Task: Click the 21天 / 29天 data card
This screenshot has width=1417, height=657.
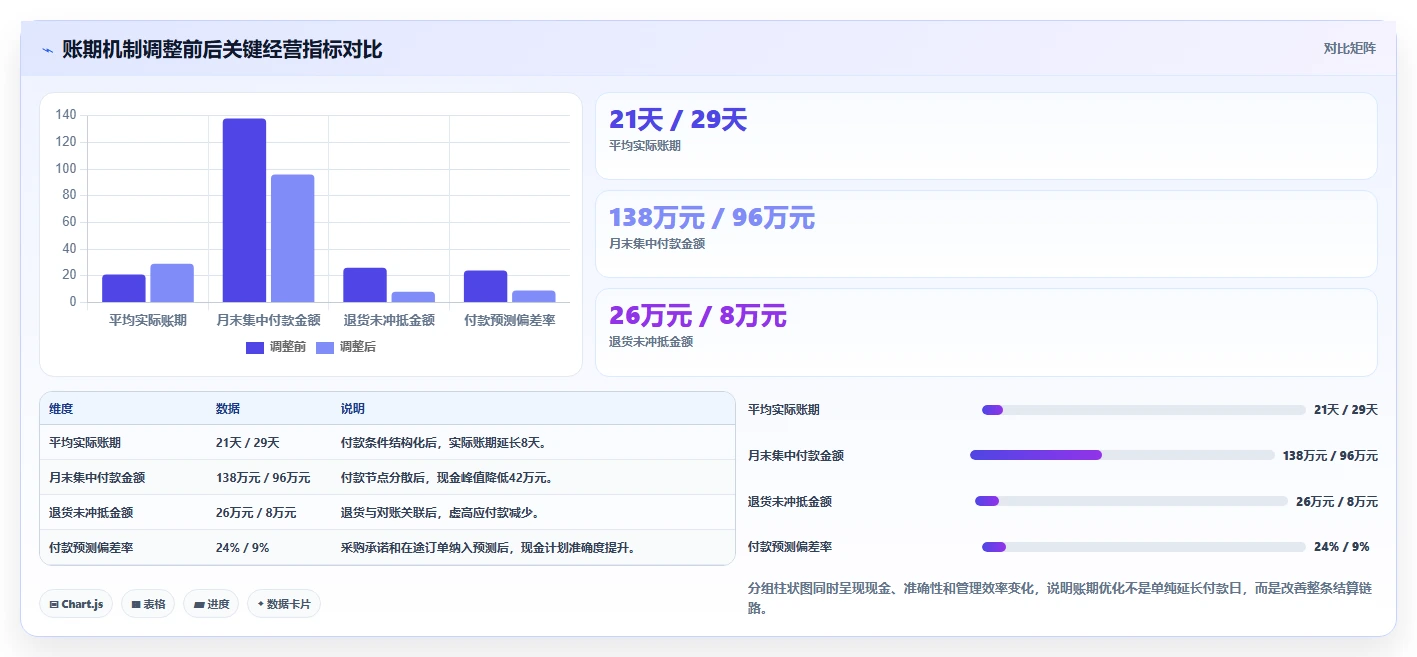Action: coord(986,136)
